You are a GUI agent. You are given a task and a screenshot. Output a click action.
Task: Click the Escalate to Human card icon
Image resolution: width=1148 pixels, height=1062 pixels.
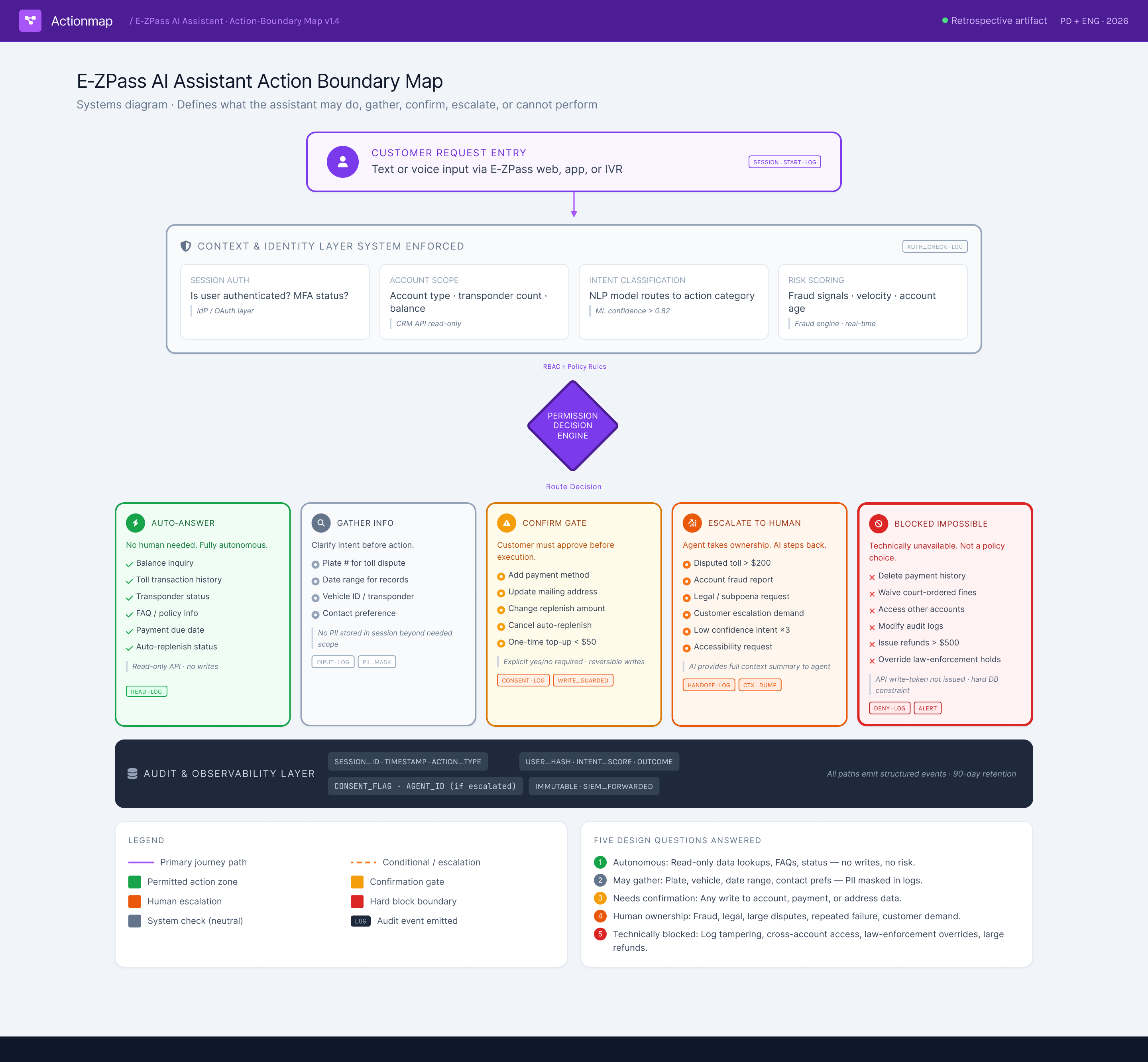pos(692,523)
